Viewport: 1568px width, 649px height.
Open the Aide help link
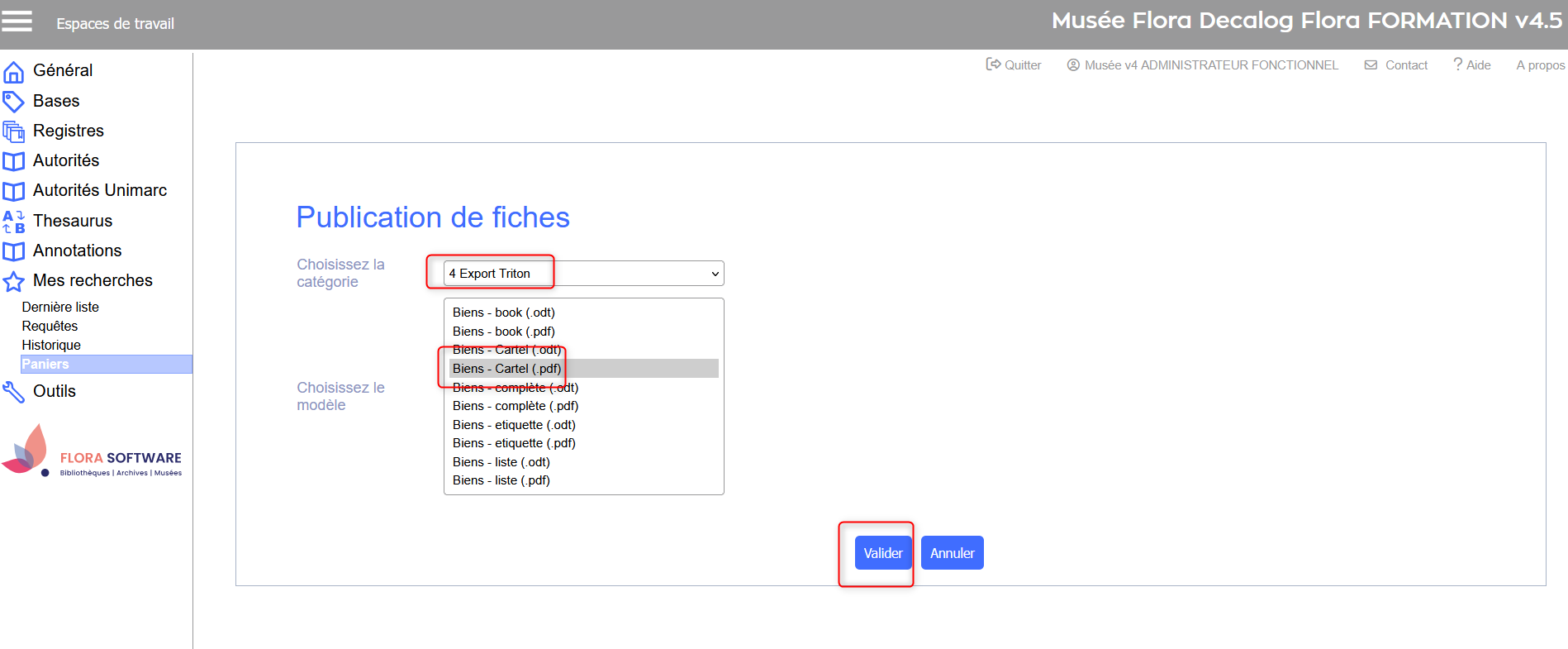(x=1472, y=65)
